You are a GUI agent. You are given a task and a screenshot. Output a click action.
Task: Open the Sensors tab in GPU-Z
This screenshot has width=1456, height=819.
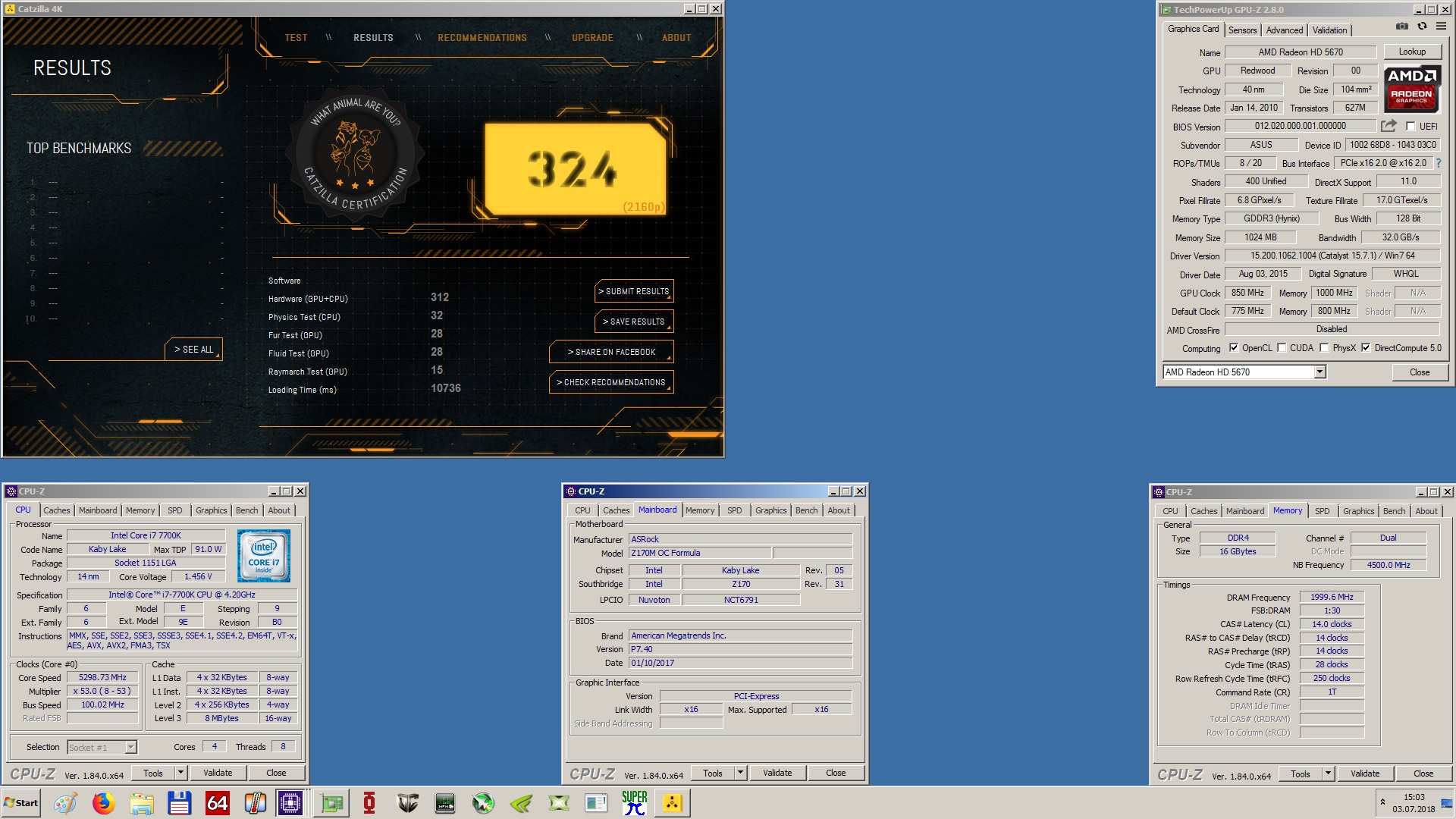(1242, 30)
